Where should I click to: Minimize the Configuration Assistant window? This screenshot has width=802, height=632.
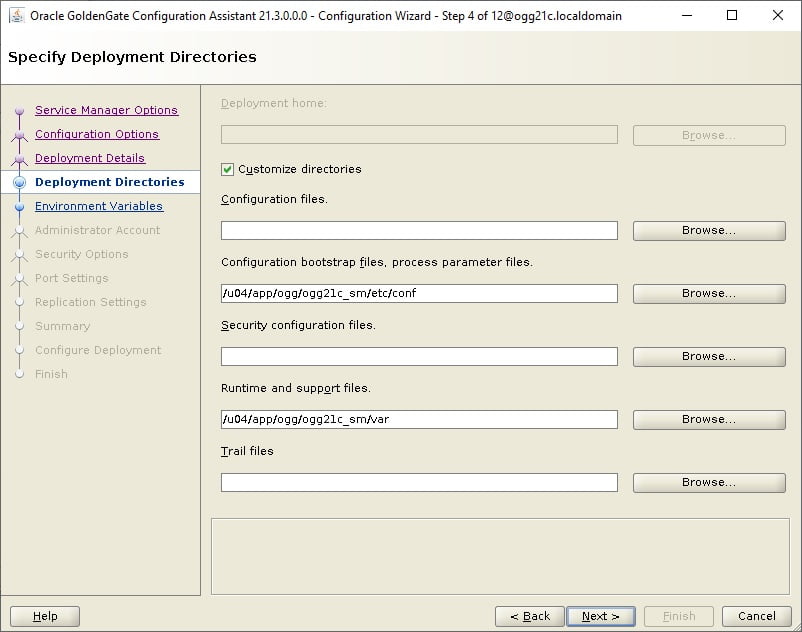687,15
